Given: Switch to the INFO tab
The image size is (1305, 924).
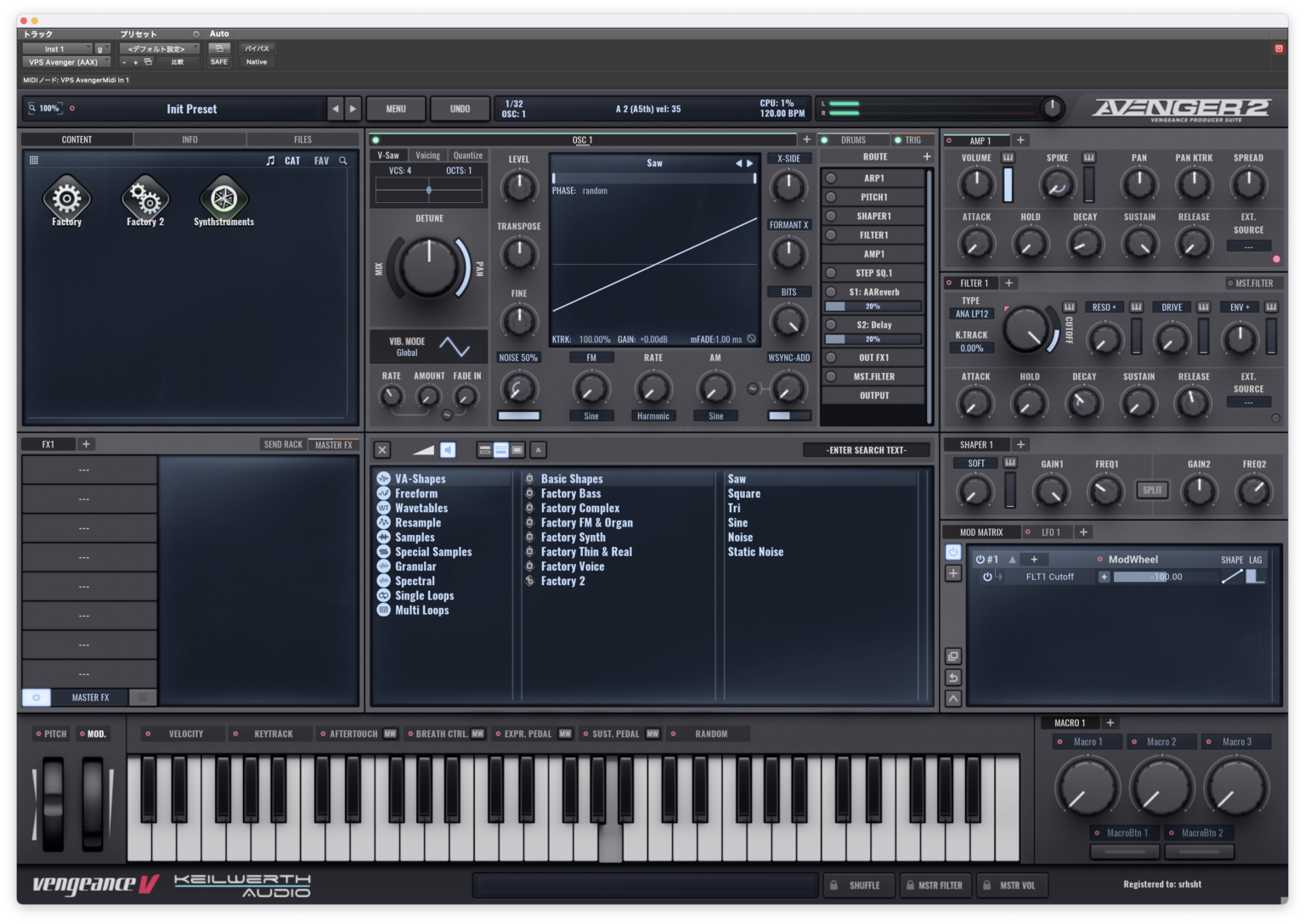Looking at the screenshot, I should [189, 139].
